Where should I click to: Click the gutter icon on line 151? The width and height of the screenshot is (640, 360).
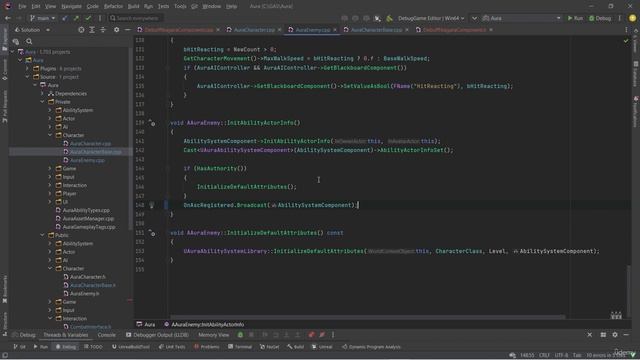pyautogui.click(x=151, y=233)
